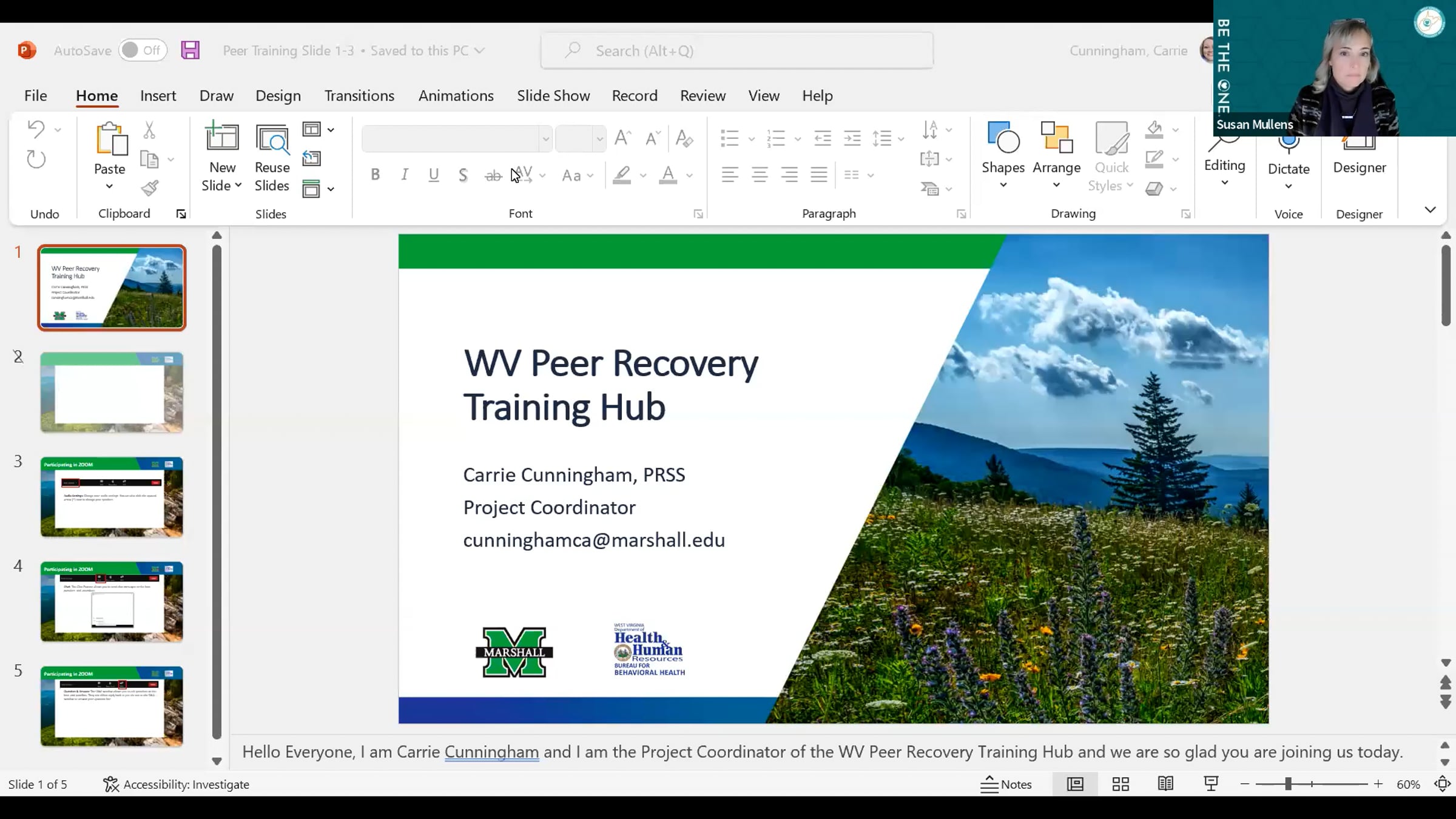Click the Save floppy disk icon
Viewport: 1456px width, 819px height.
coord(190,50)
